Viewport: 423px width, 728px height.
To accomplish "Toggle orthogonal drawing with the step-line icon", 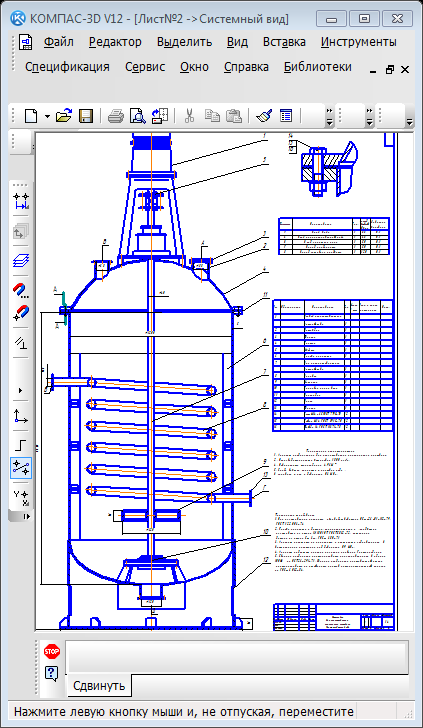I will click(21, 445).
